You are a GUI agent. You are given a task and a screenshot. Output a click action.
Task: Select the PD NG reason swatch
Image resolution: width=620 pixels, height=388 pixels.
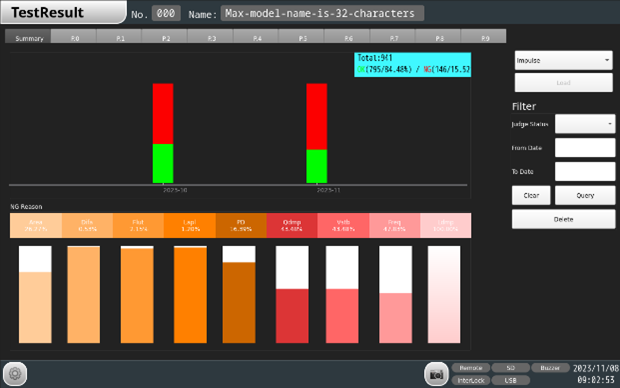241,225
